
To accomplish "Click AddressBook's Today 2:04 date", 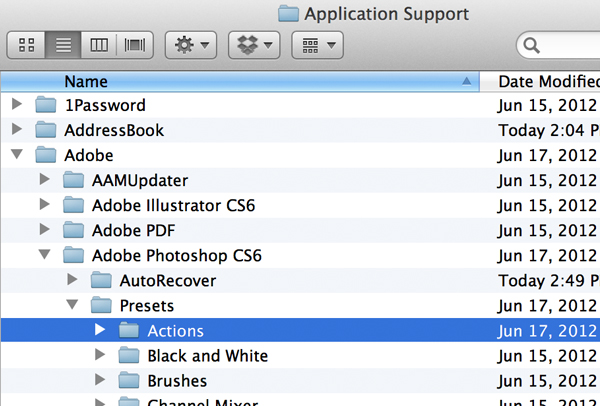I will (549, 130).
